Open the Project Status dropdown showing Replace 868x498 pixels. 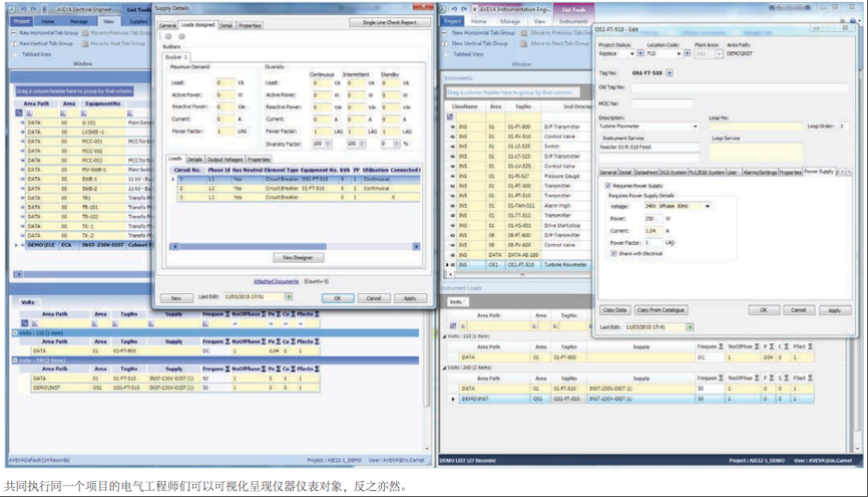pos(632,54)
